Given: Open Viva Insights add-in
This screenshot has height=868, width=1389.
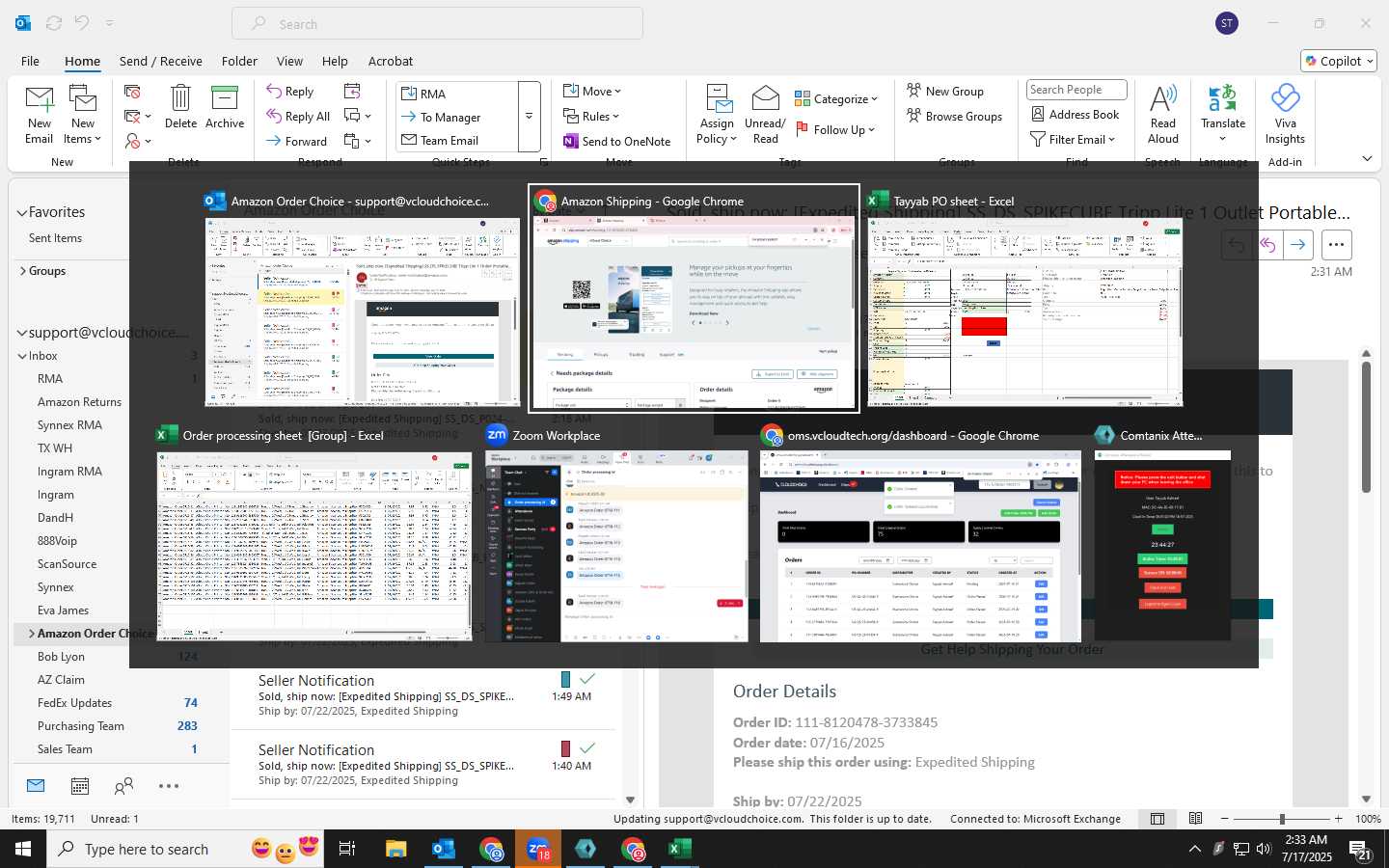Looking at the screenshot, I should [x=1285, y=115].
